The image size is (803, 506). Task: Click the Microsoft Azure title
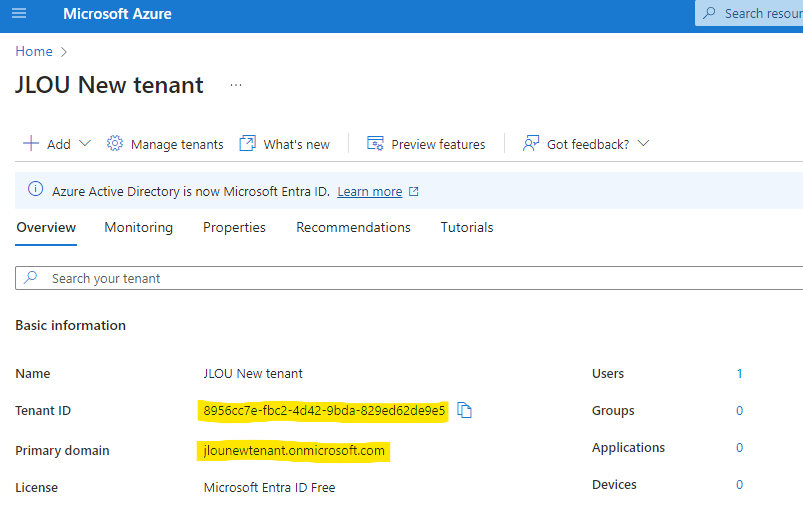[117, 14]
